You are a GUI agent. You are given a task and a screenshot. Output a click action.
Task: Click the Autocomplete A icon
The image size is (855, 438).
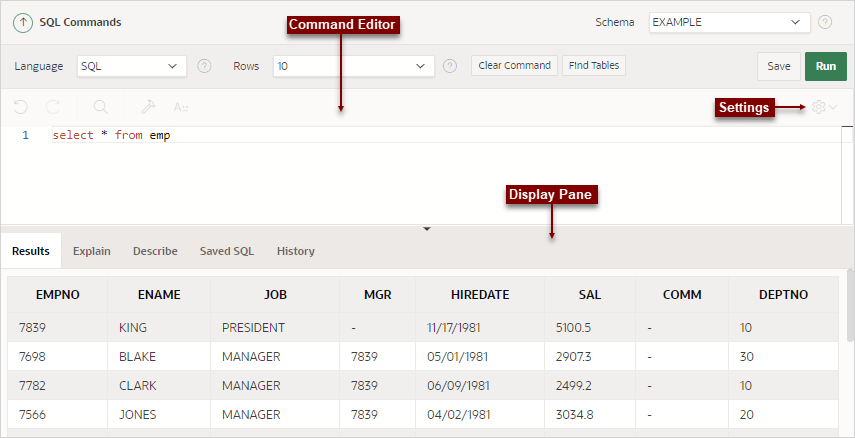[181, 107]
